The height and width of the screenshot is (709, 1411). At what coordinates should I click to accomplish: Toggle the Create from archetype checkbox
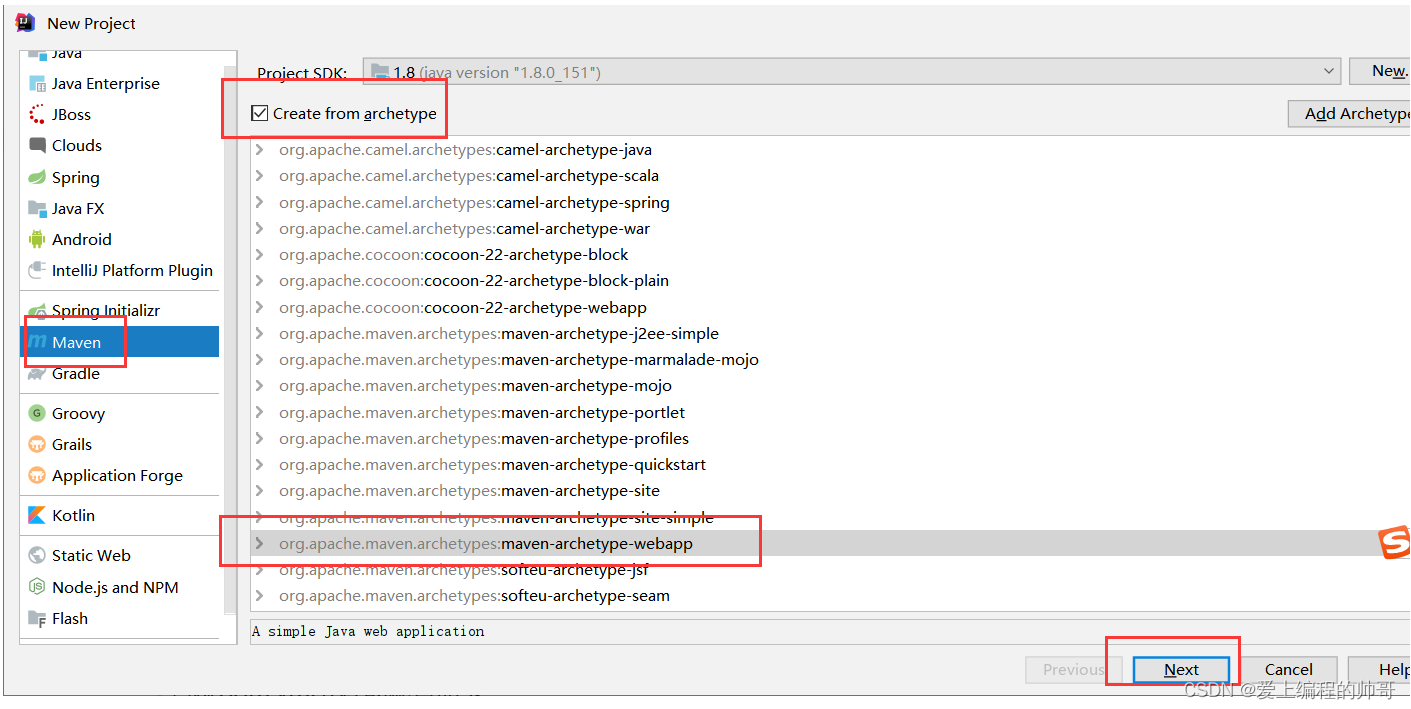point(260,114)
